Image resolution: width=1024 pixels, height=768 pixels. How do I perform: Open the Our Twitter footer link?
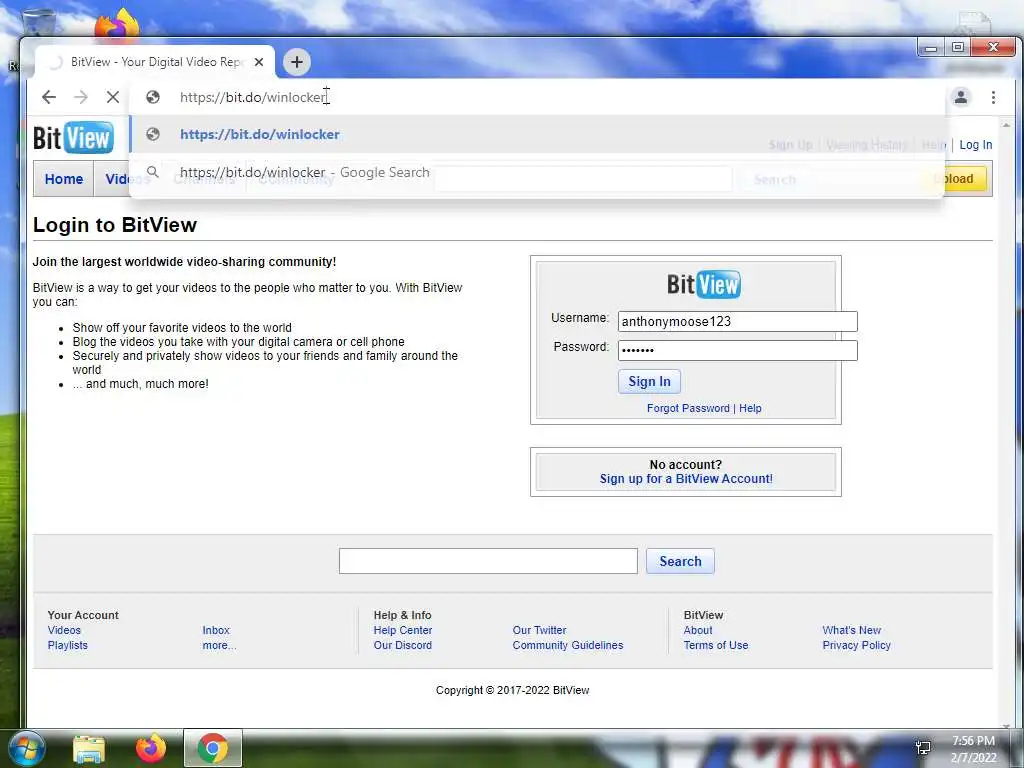[x=539, y=630]
